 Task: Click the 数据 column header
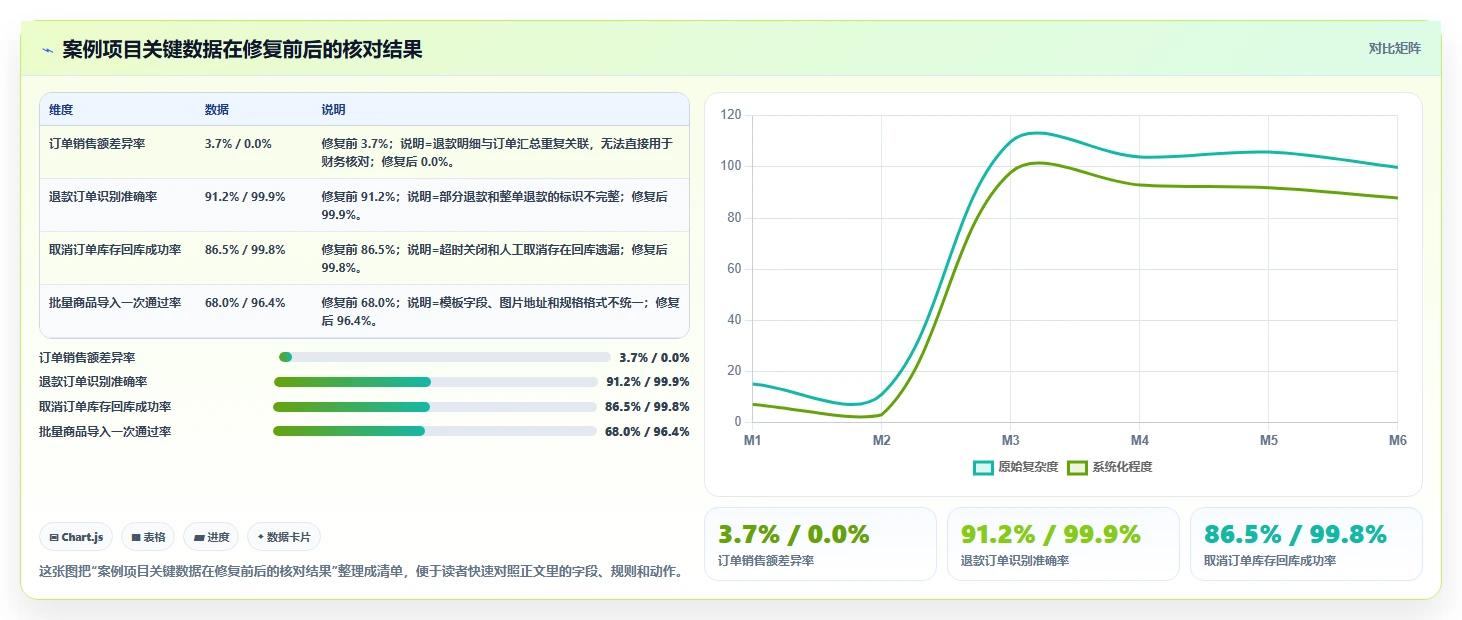[x=217, y=110]
